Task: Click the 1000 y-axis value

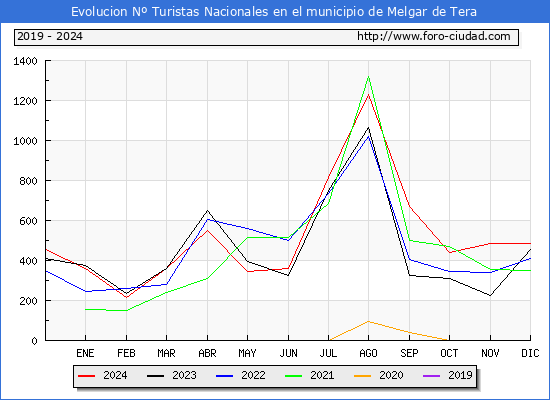Action: 25,141
